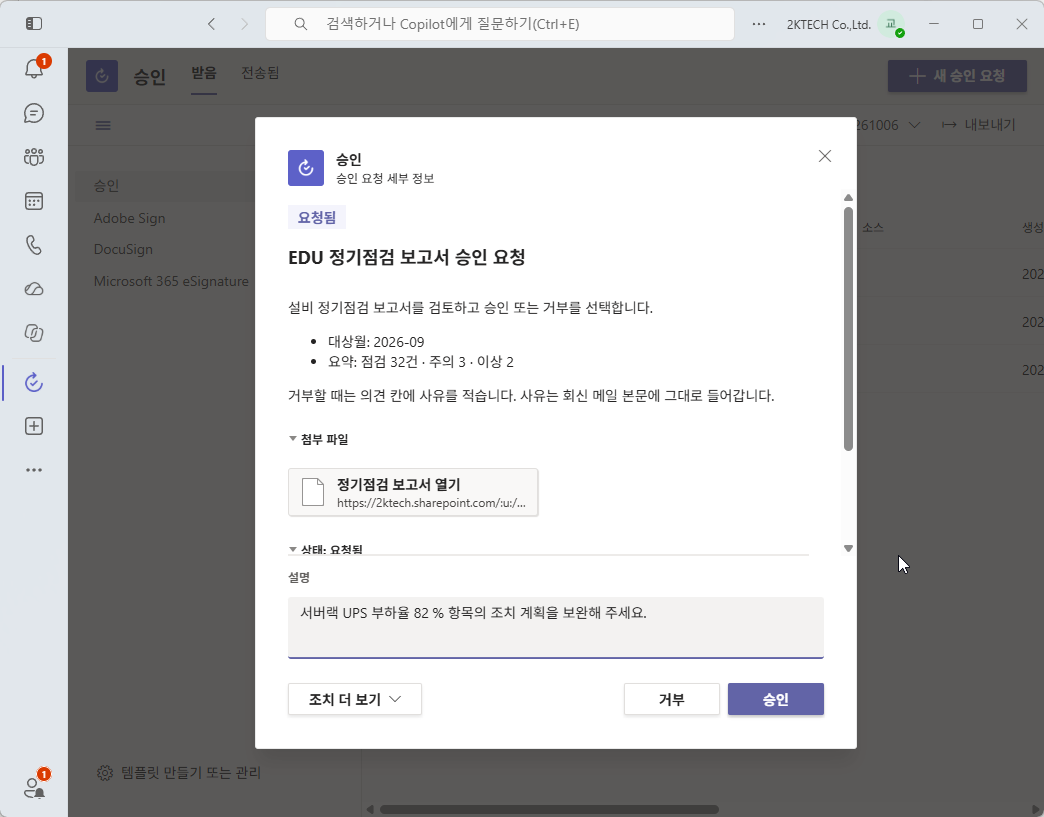1044x817 pixels.
Task: Click the gear icon for template management
Action: (105, 772)
